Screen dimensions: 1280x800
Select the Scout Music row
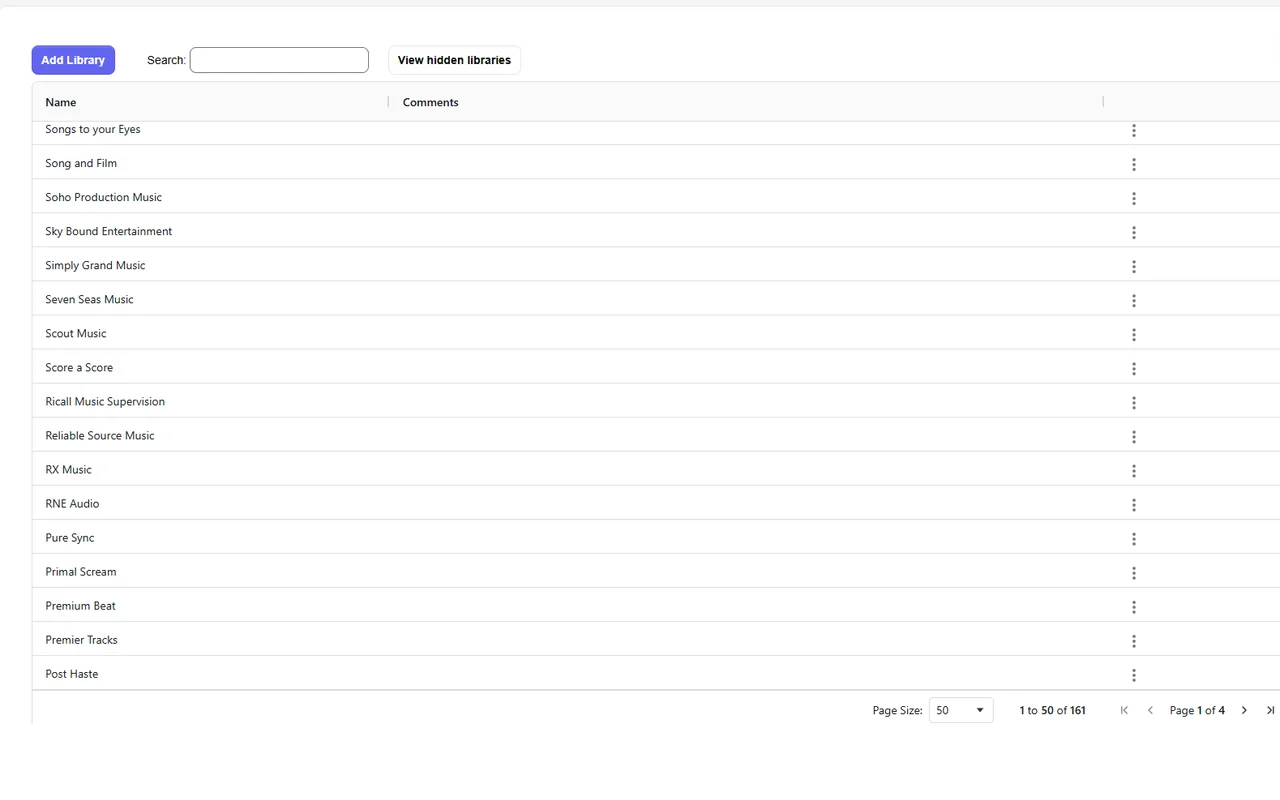click(x=656, y=333)
